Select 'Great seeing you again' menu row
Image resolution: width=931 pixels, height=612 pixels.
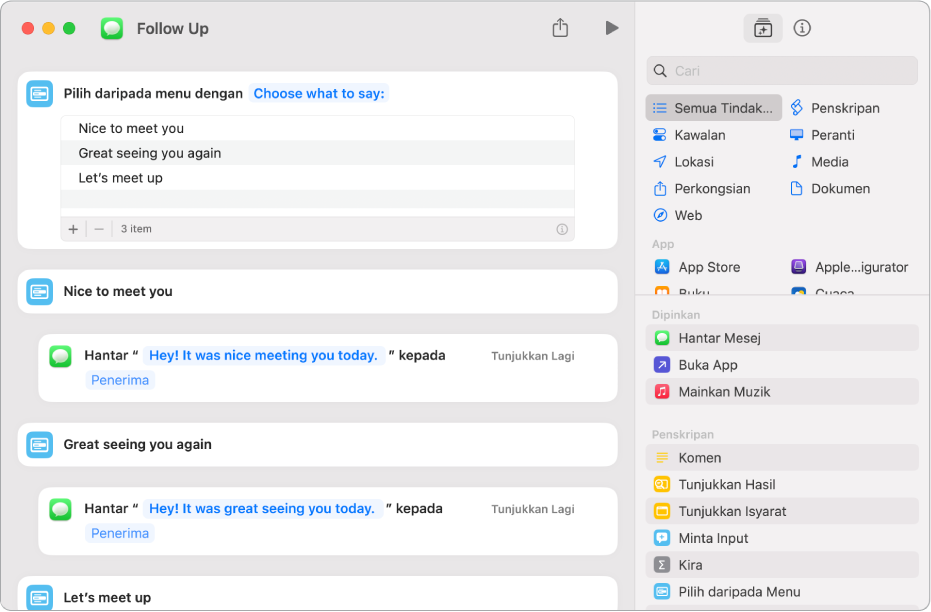coord(150,153)
